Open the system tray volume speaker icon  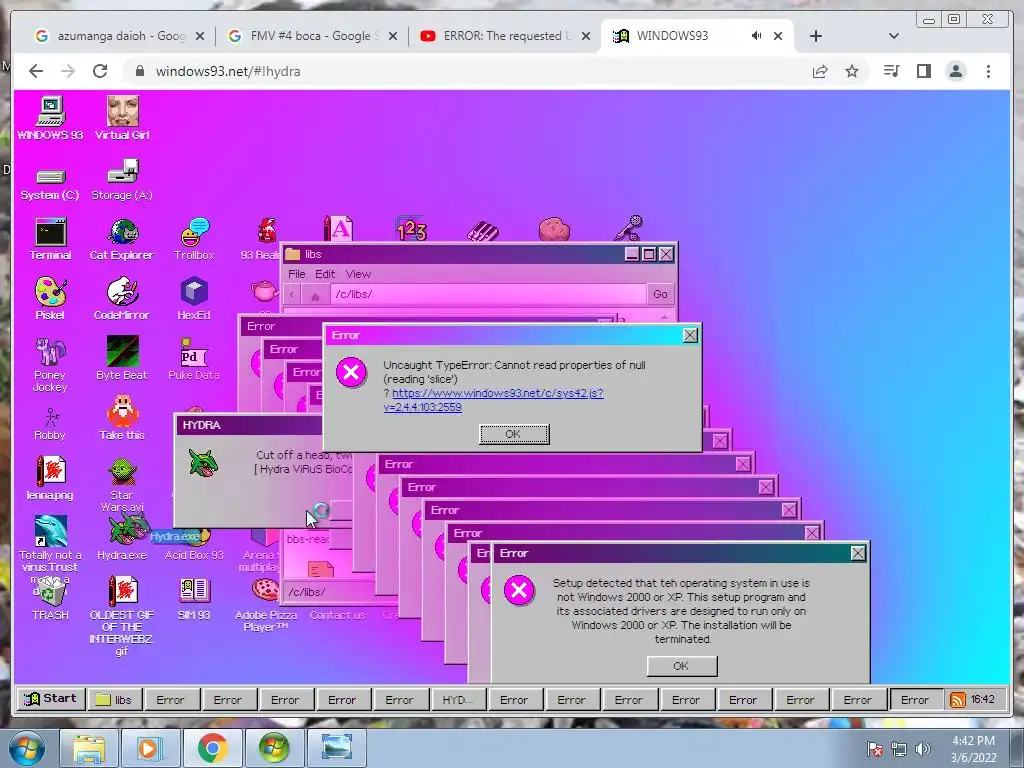922,749
